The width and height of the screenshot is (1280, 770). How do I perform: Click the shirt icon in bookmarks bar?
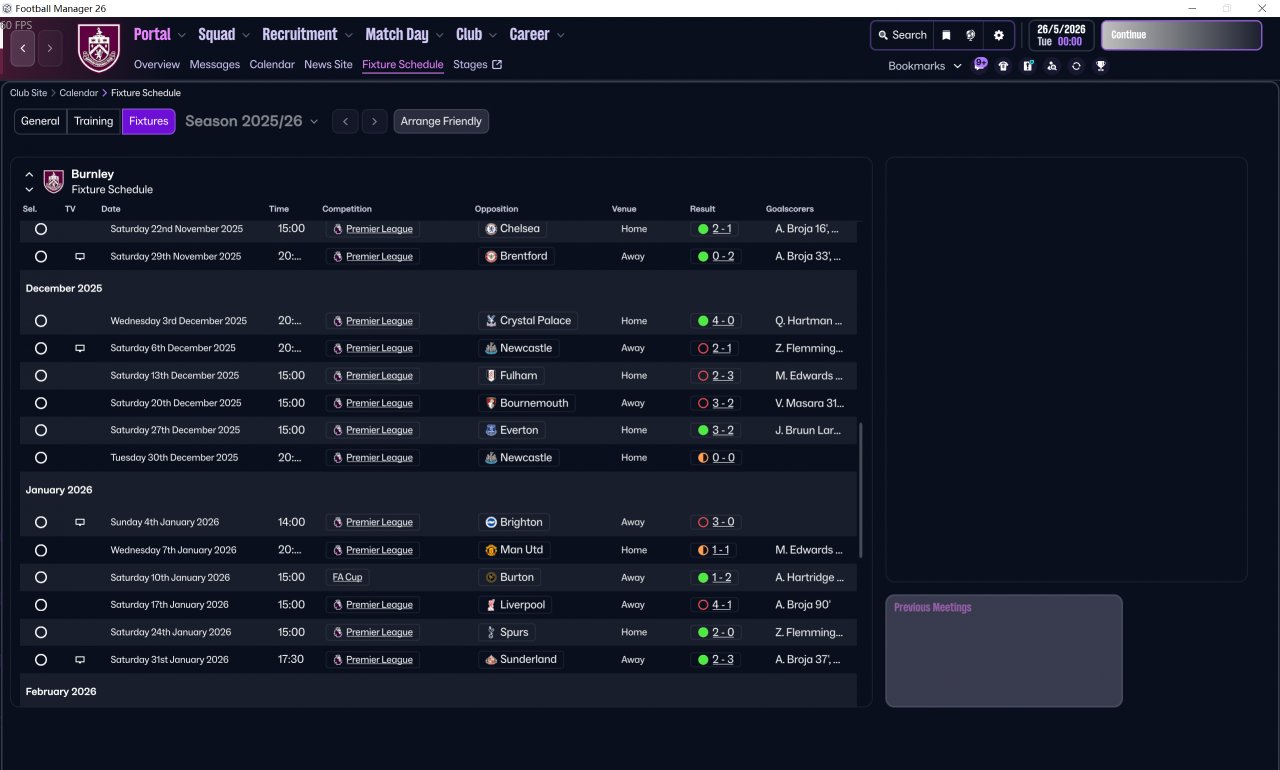[1004, 66]
